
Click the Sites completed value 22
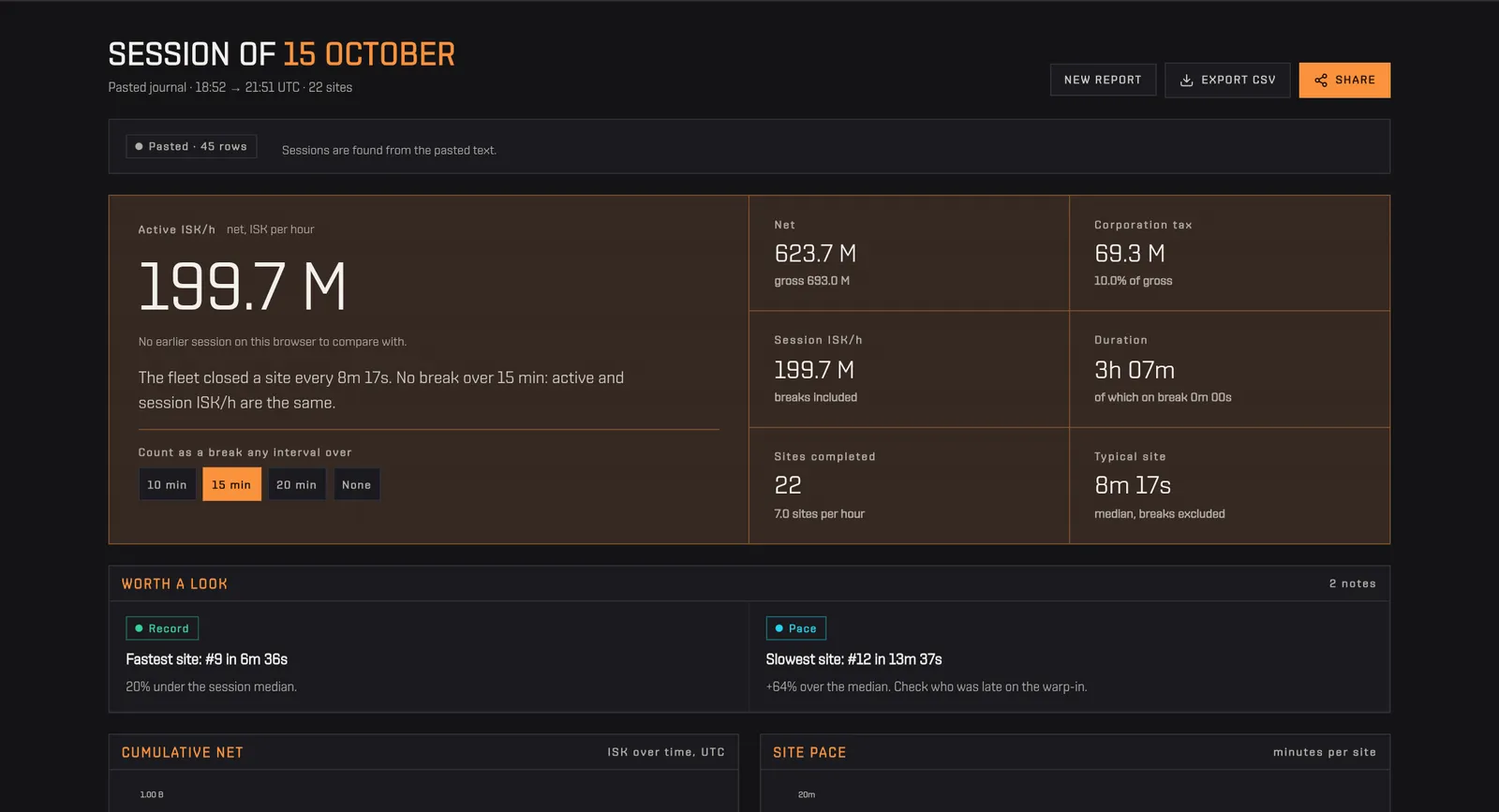tap(788, 485)
